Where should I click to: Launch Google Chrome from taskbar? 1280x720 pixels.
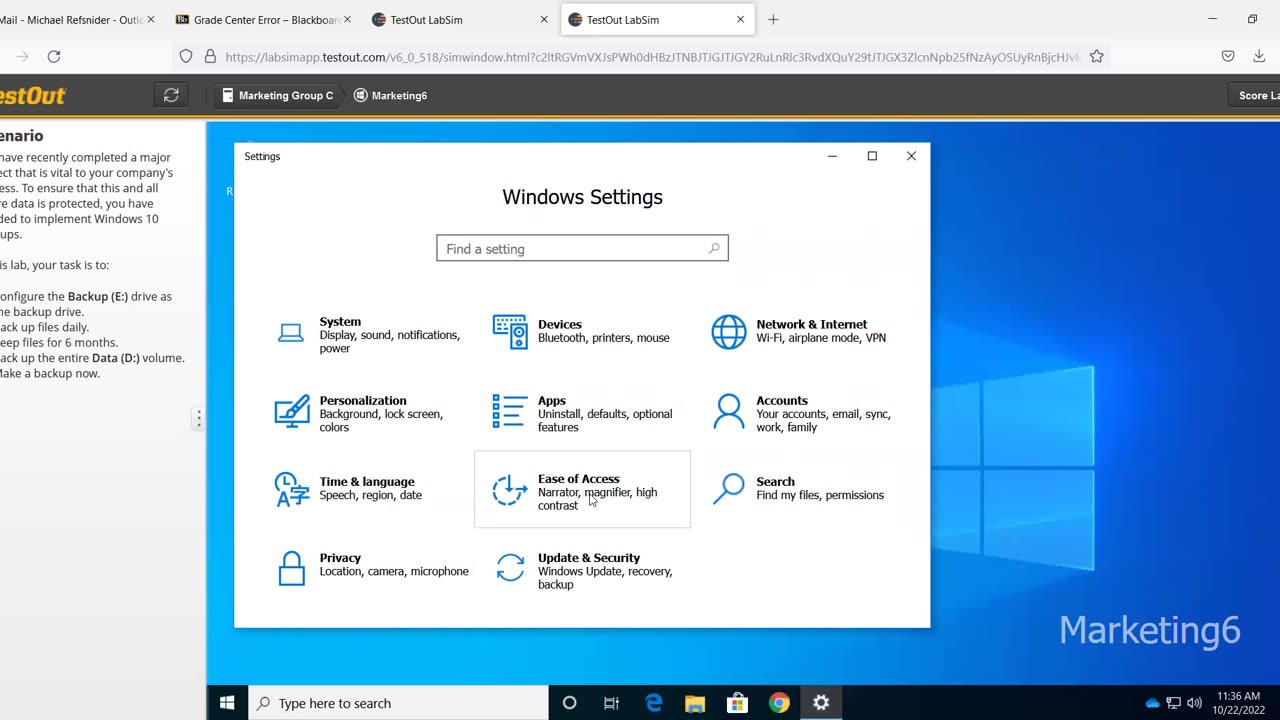(x=779, y=703)
